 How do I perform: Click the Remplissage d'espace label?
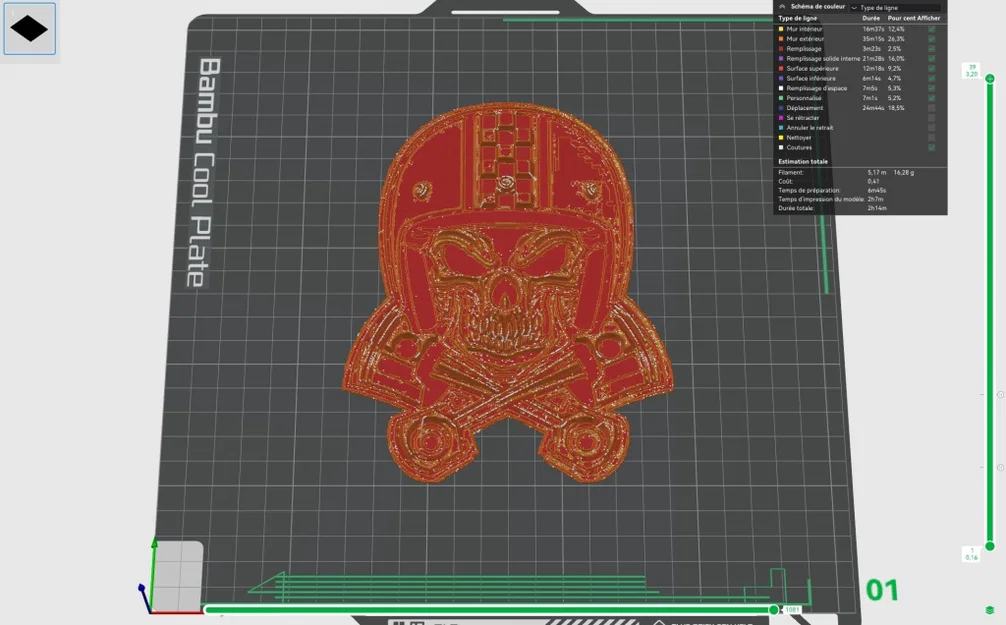coord(817,89)
